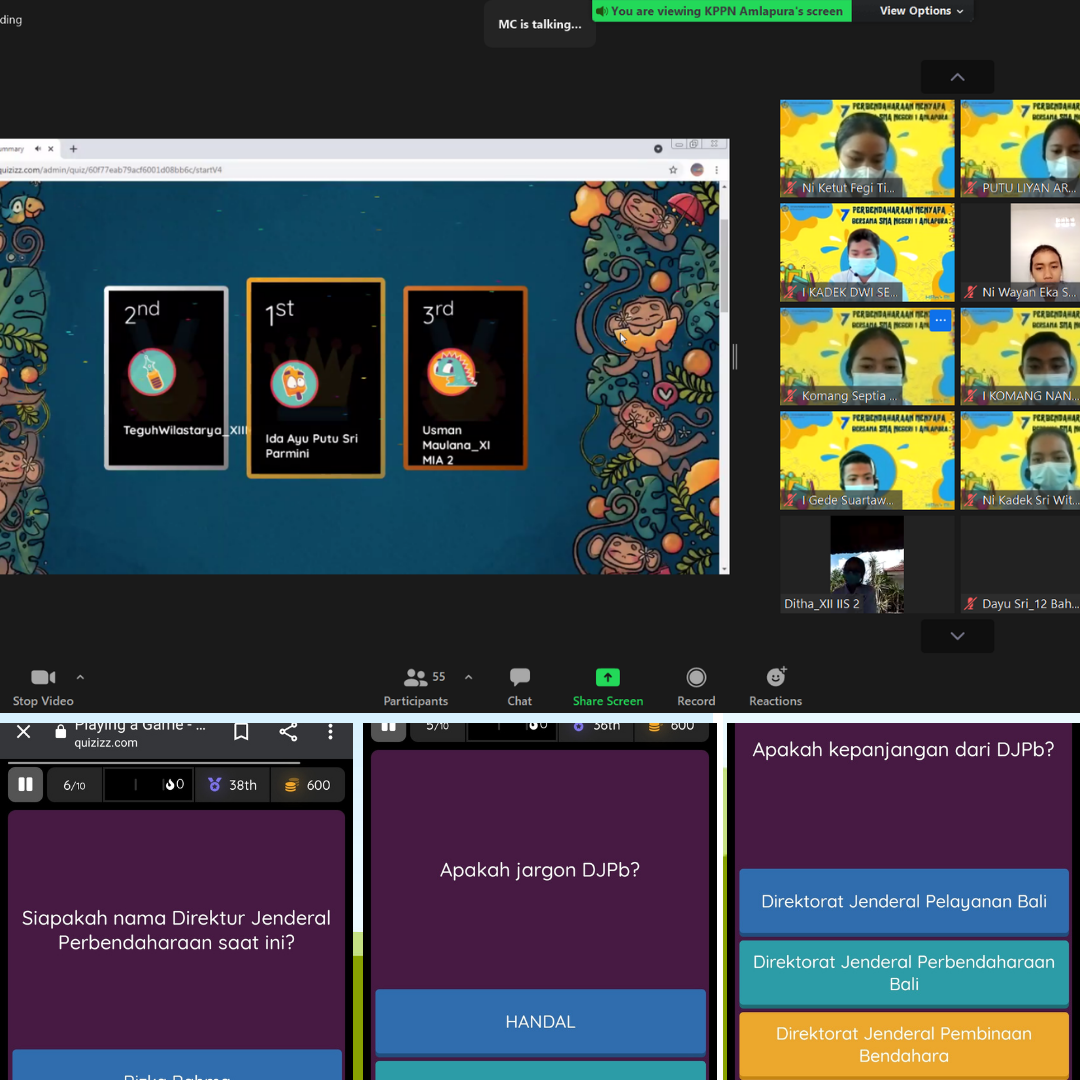The height and width of the screenshot is (1080, 1080).
Task: Open the Chat panel
Action: tap(519, 687)
